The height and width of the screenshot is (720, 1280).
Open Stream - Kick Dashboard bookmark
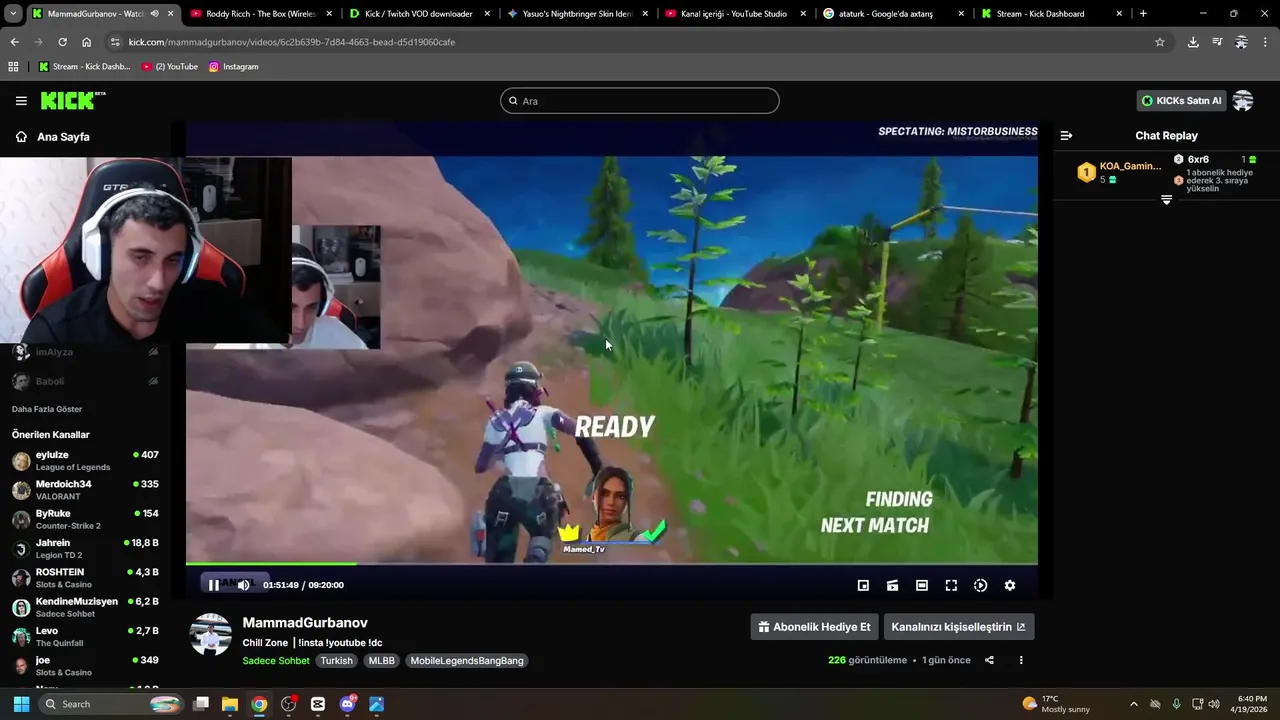(84, 67)
